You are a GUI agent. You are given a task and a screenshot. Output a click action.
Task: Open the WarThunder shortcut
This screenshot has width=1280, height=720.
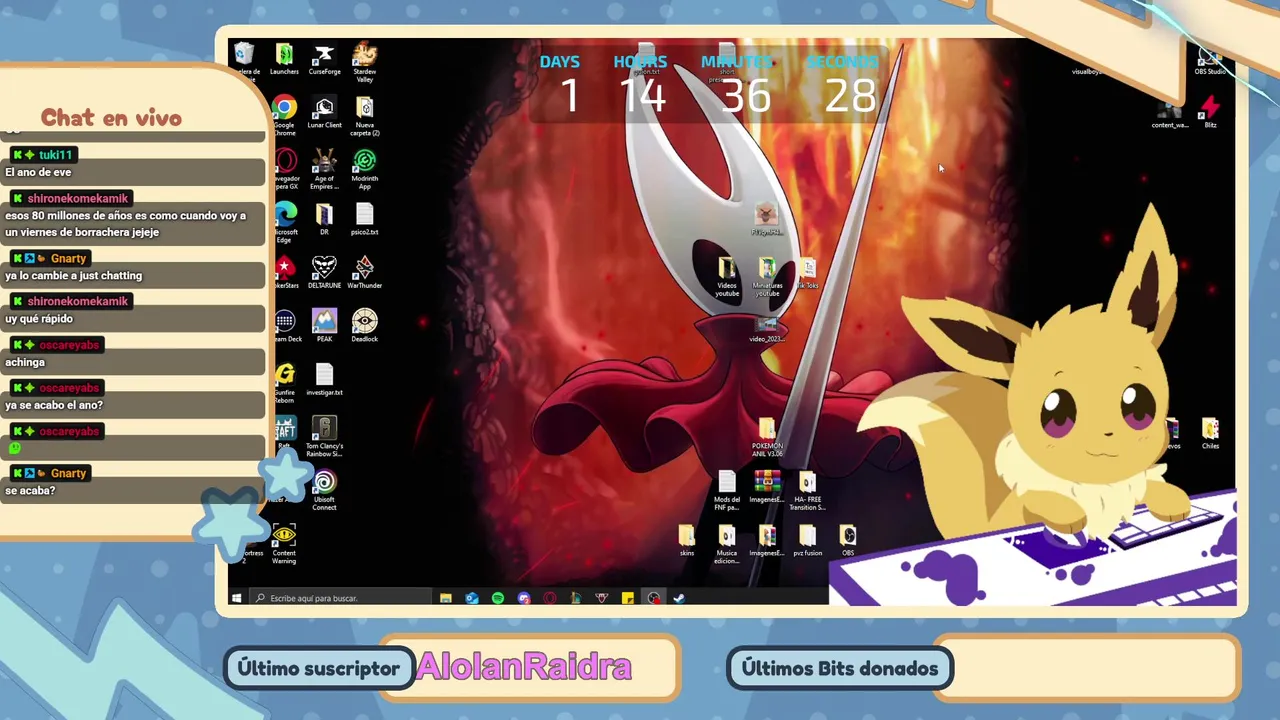pyautogui.click(x=364, y=273)
